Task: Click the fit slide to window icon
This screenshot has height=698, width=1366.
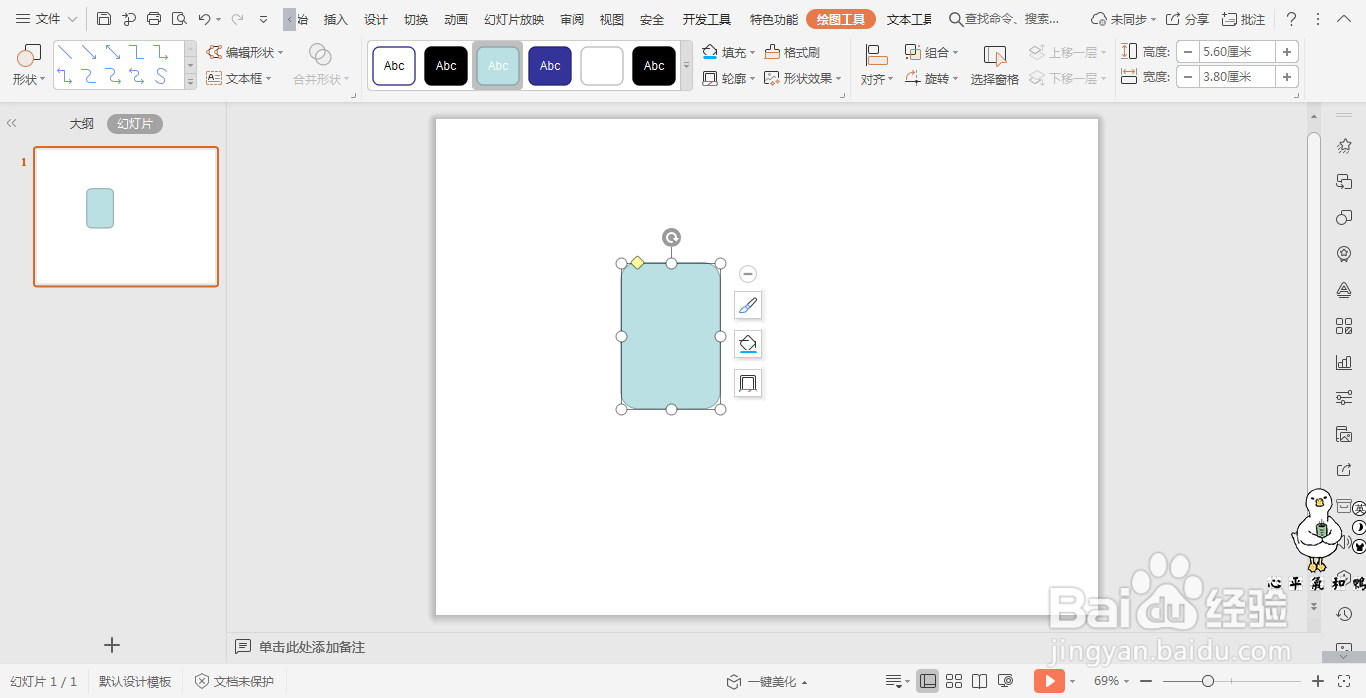Action: (x=1344, y=681)
